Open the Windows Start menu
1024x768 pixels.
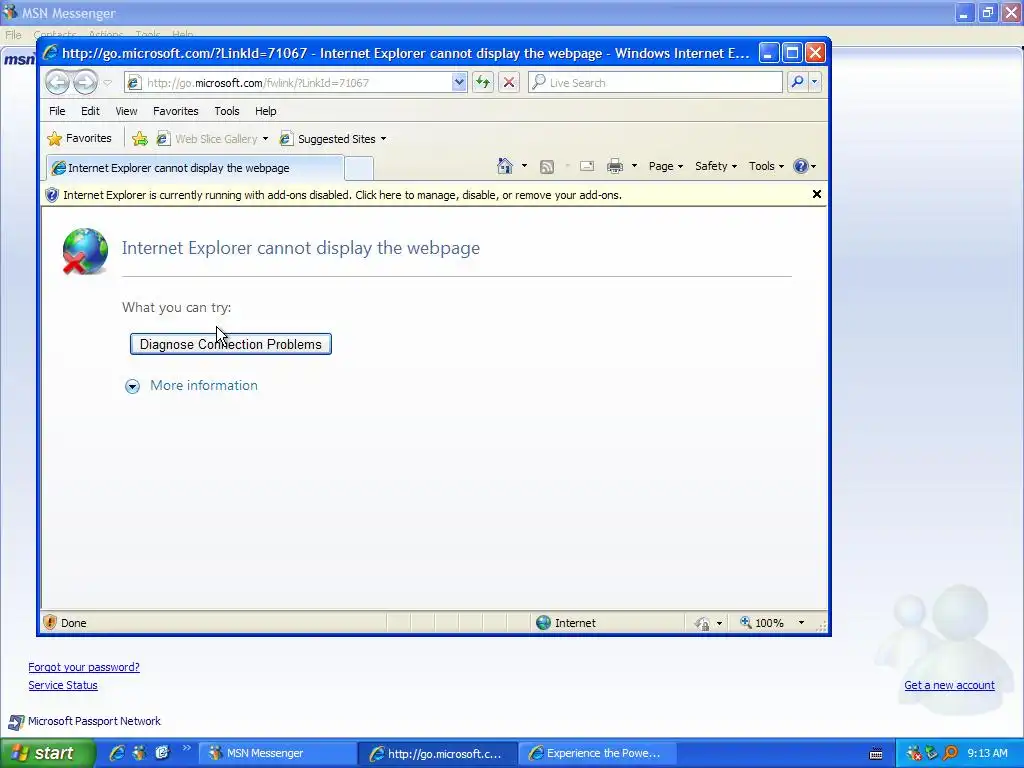coord(48,753)
